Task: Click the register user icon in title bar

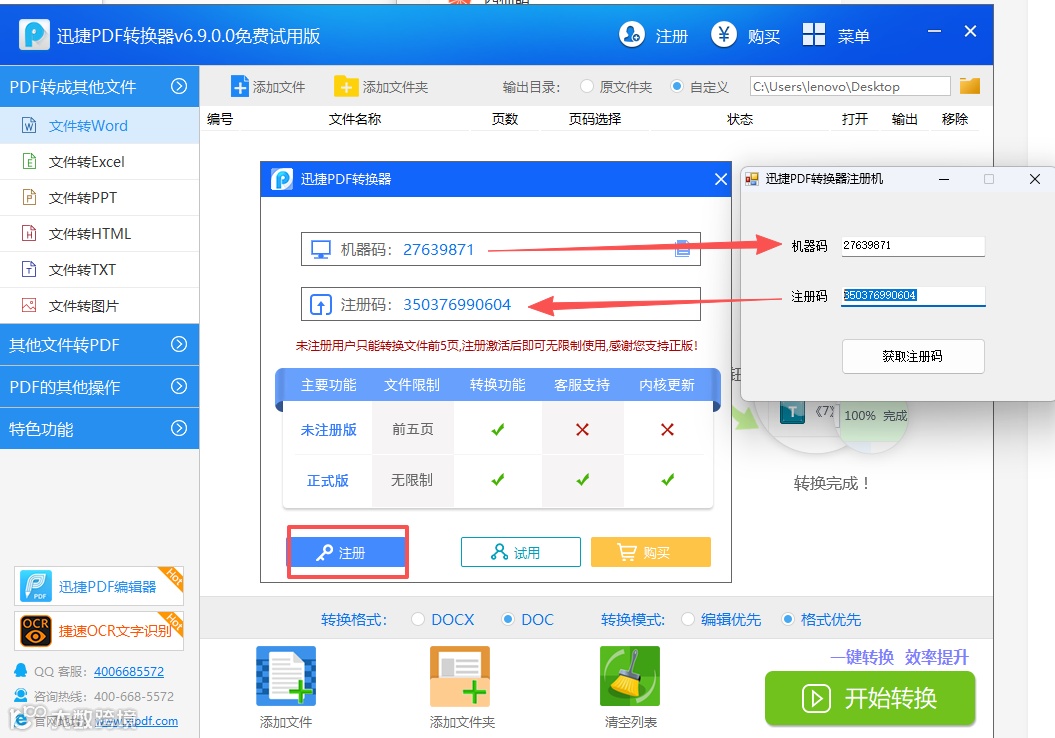Action: coord(632,34)
